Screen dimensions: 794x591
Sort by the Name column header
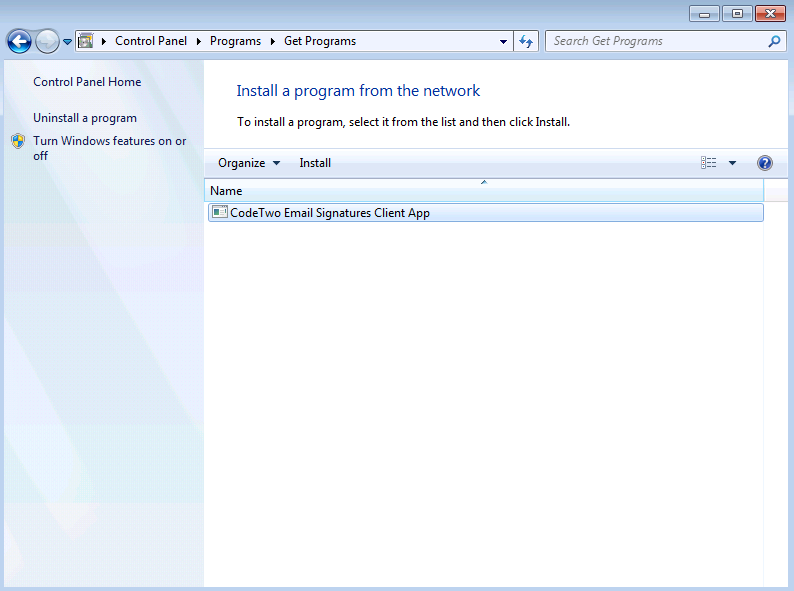[484, 190]
